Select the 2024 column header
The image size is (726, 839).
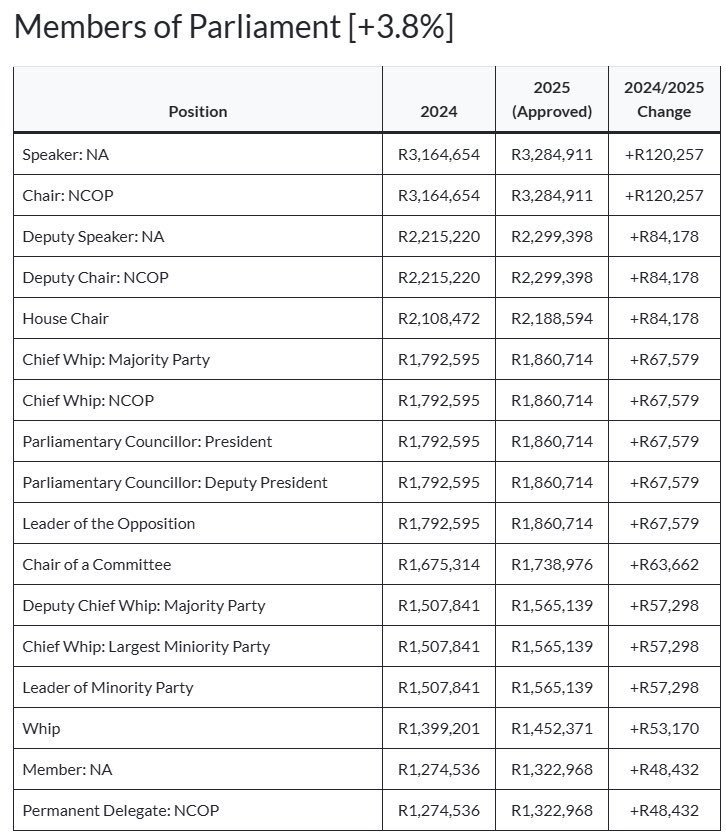click(x=439, y=111)
